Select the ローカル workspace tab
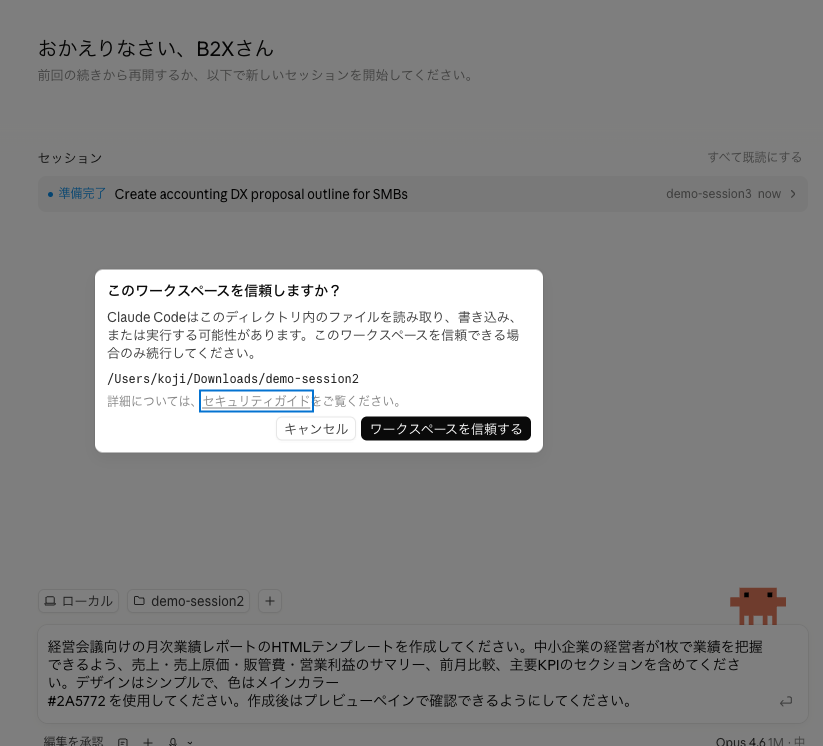Viewport: 823px width, 746px height. pos(77,601)
